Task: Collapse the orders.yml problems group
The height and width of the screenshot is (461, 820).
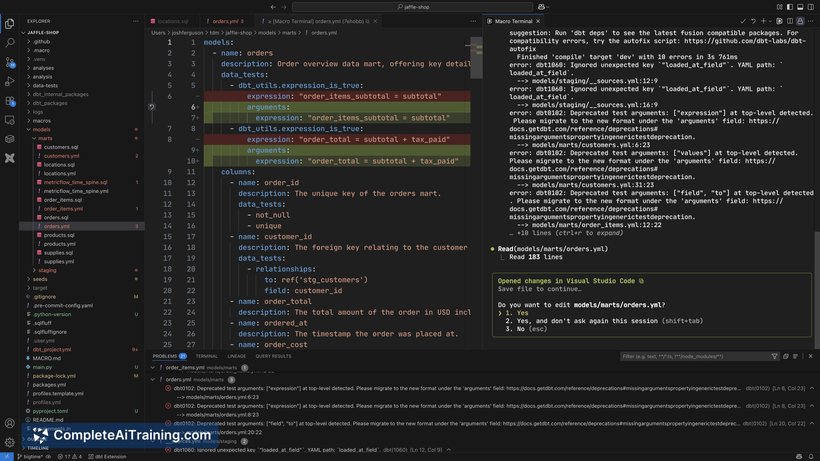Action: (x=153, y=380)
